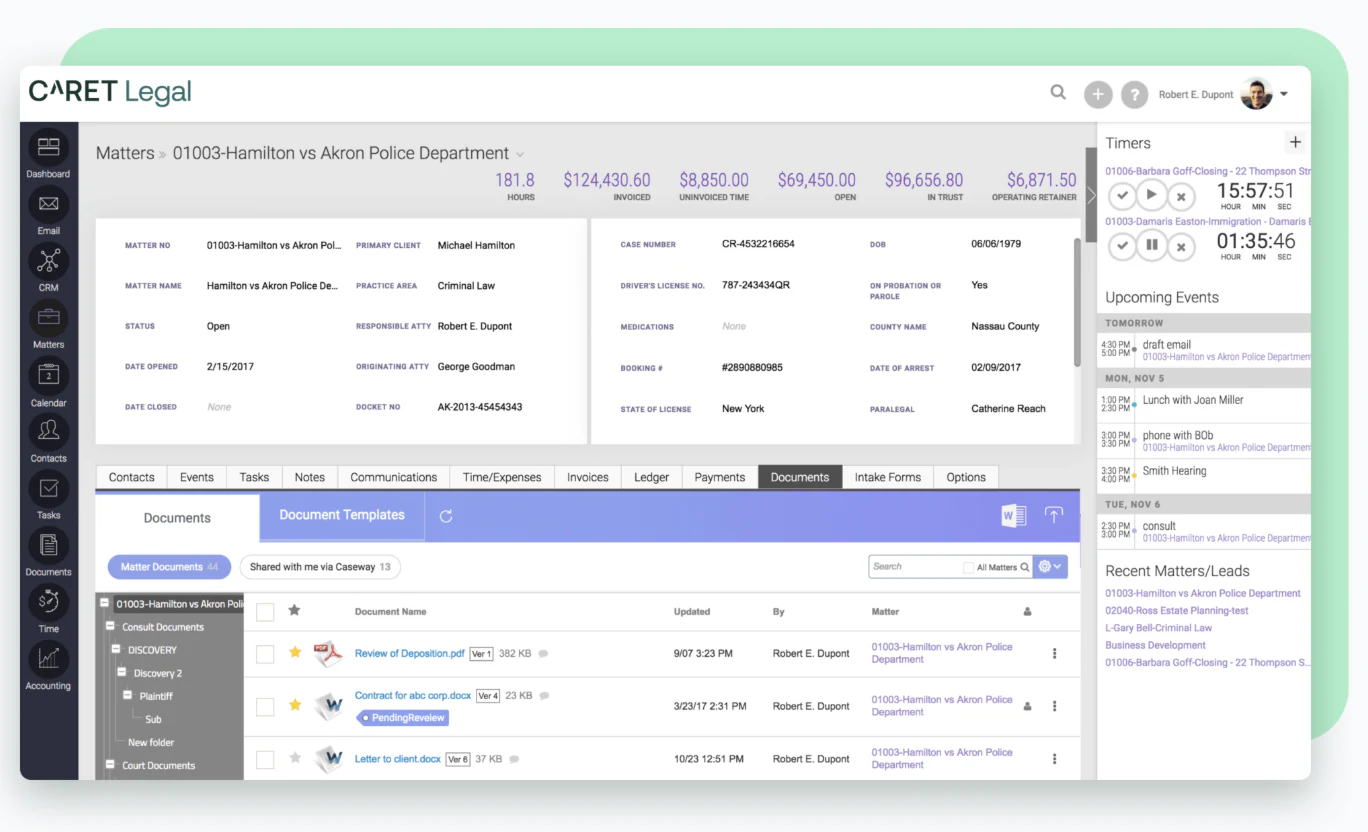Tick the checkbox for Letter to client.docx
Viewport: 1368px width, 832px height.
[265, 760]
